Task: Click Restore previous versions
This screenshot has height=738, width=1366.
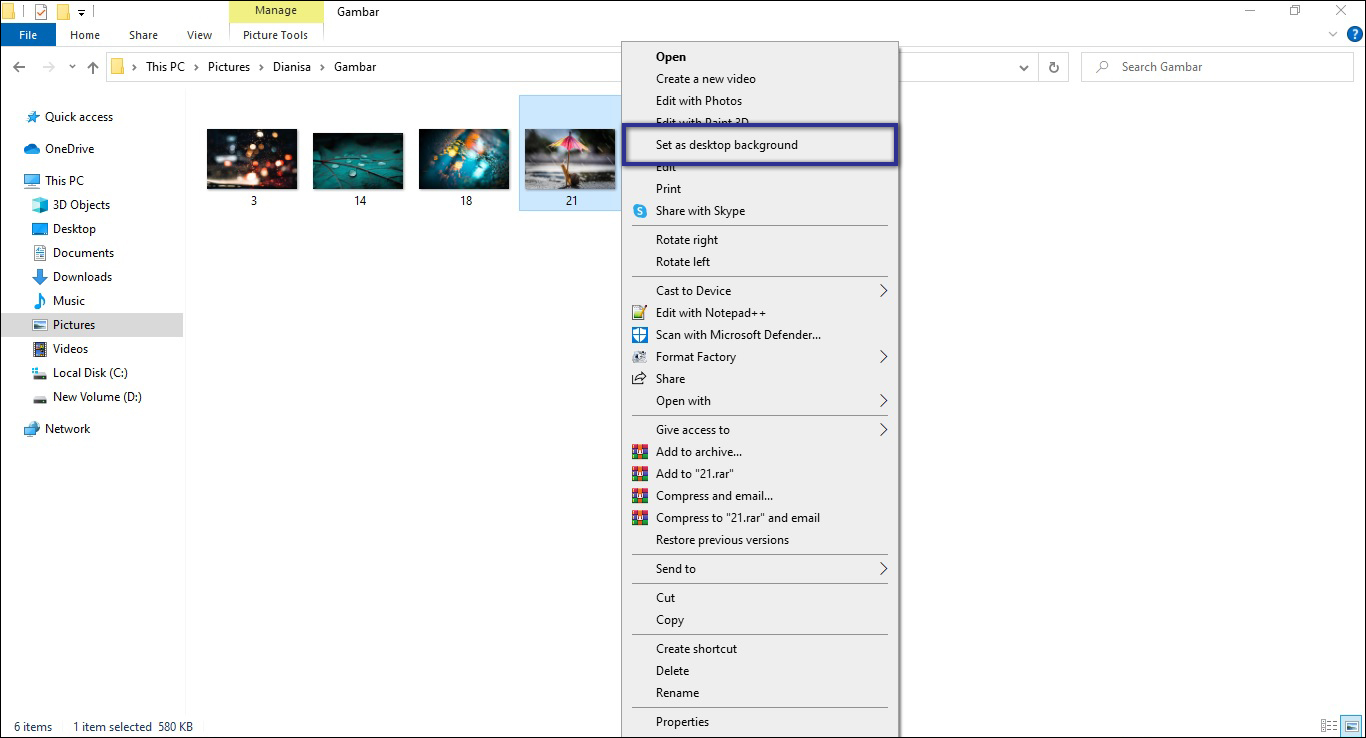Action: click(x=723, y=539)
